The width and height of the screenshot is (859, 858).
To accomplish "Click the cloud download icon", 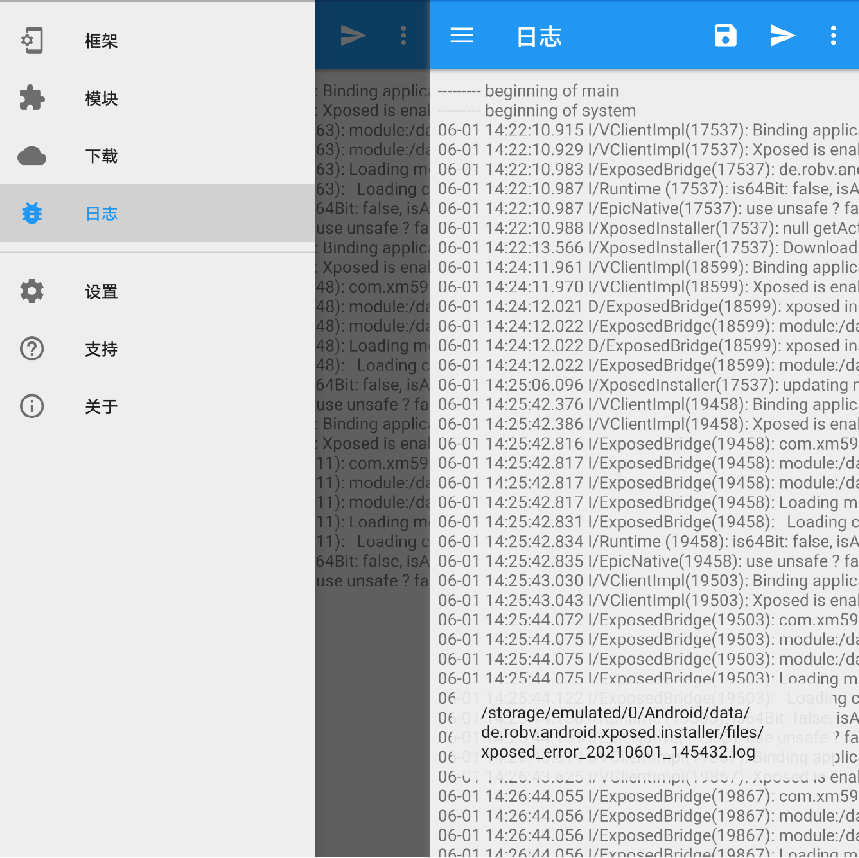I will pyautogui.click(x=32, y=156).
